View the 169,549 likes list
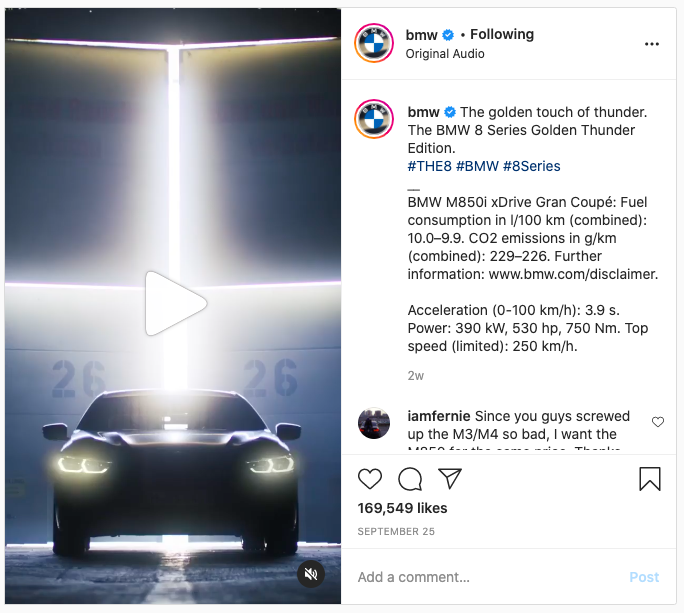 (x=402, y=508)
